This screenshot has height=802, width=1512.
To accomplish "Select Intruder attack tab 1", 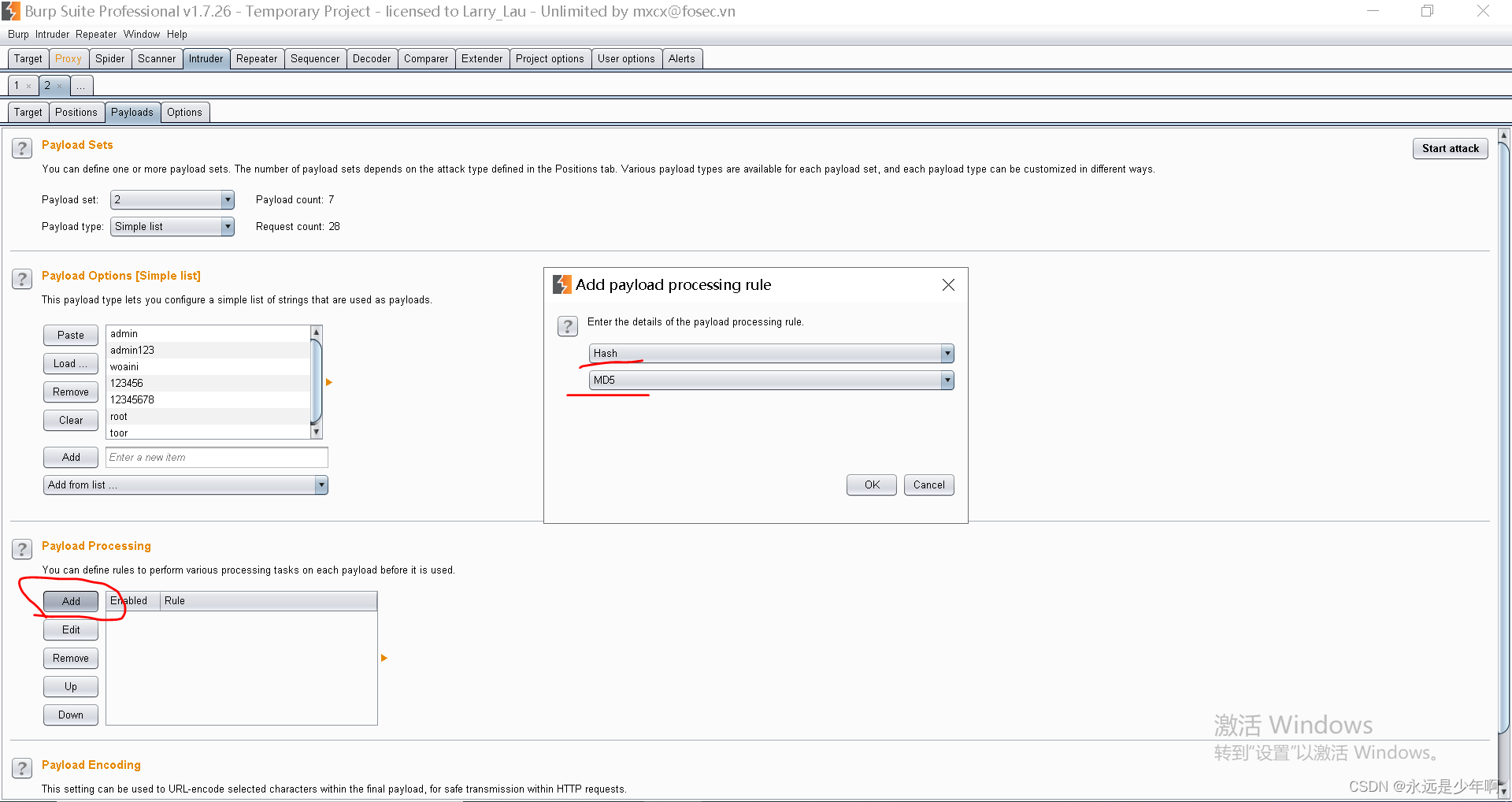I will pos(17,86).
